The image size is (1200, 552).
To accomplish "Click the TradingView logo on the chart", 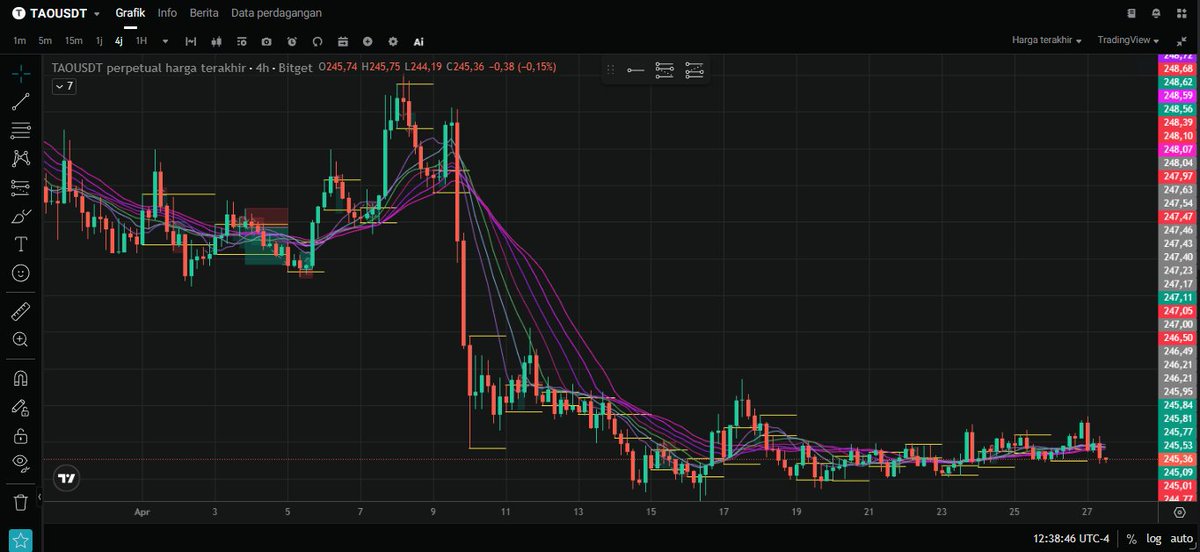I will pos(67,479).
